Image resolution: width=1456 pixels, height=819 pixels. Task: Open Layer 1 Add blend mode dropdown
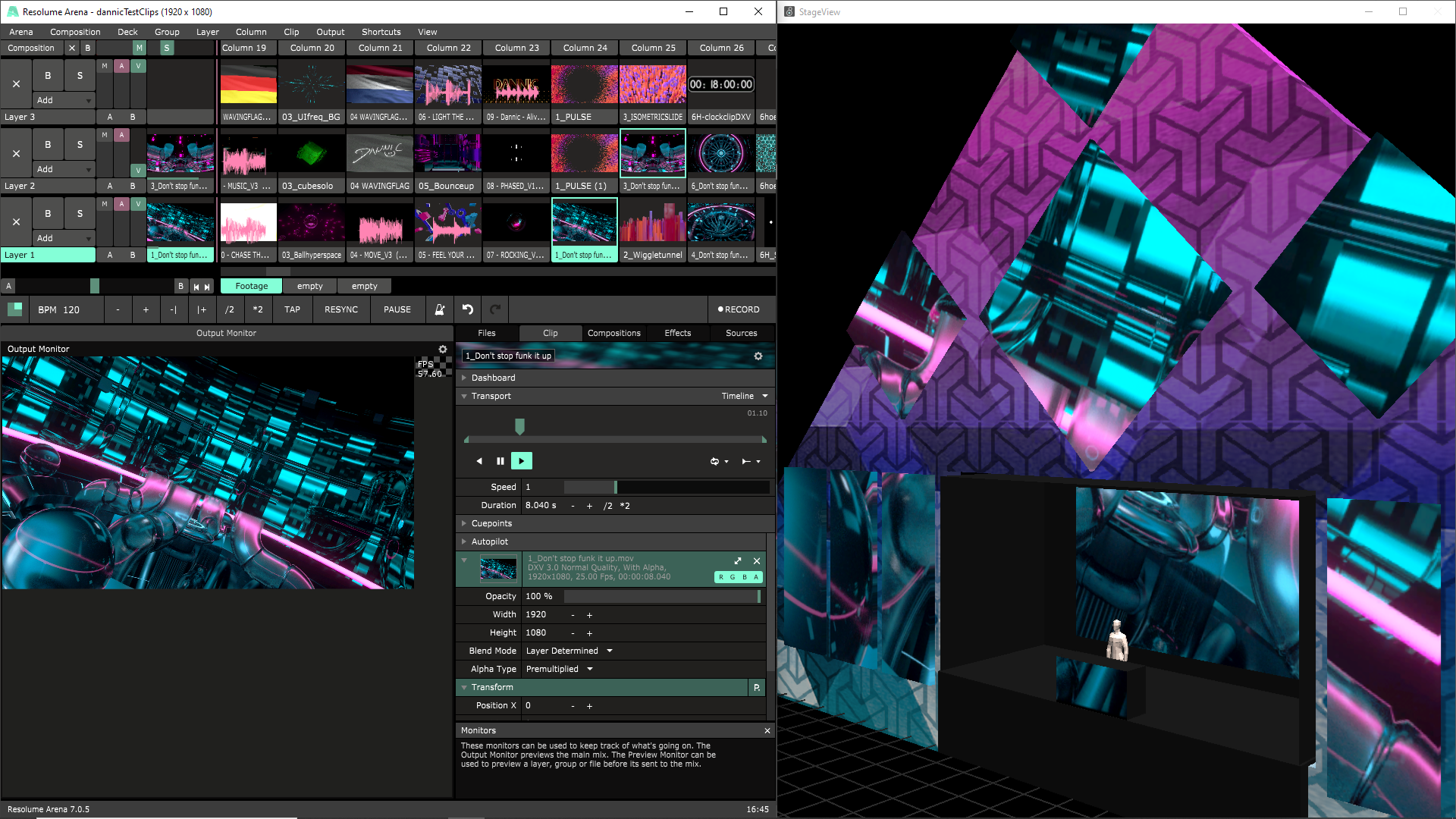coord(64,238)
